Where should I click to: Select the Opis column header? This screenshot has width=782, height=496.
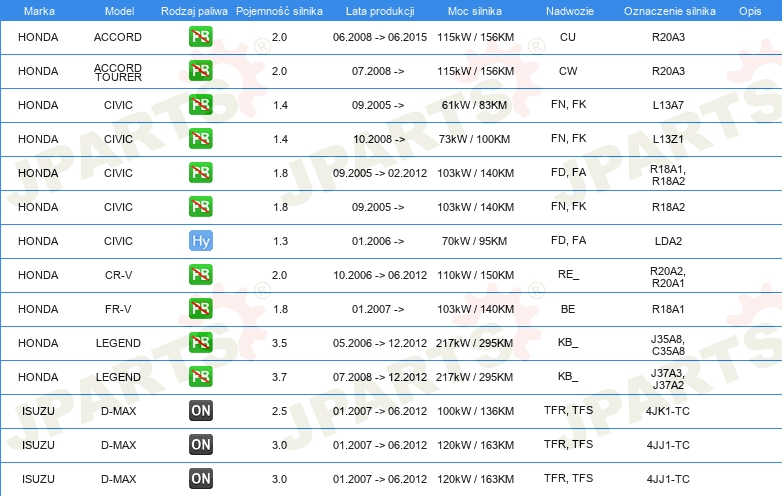[750, 11]
